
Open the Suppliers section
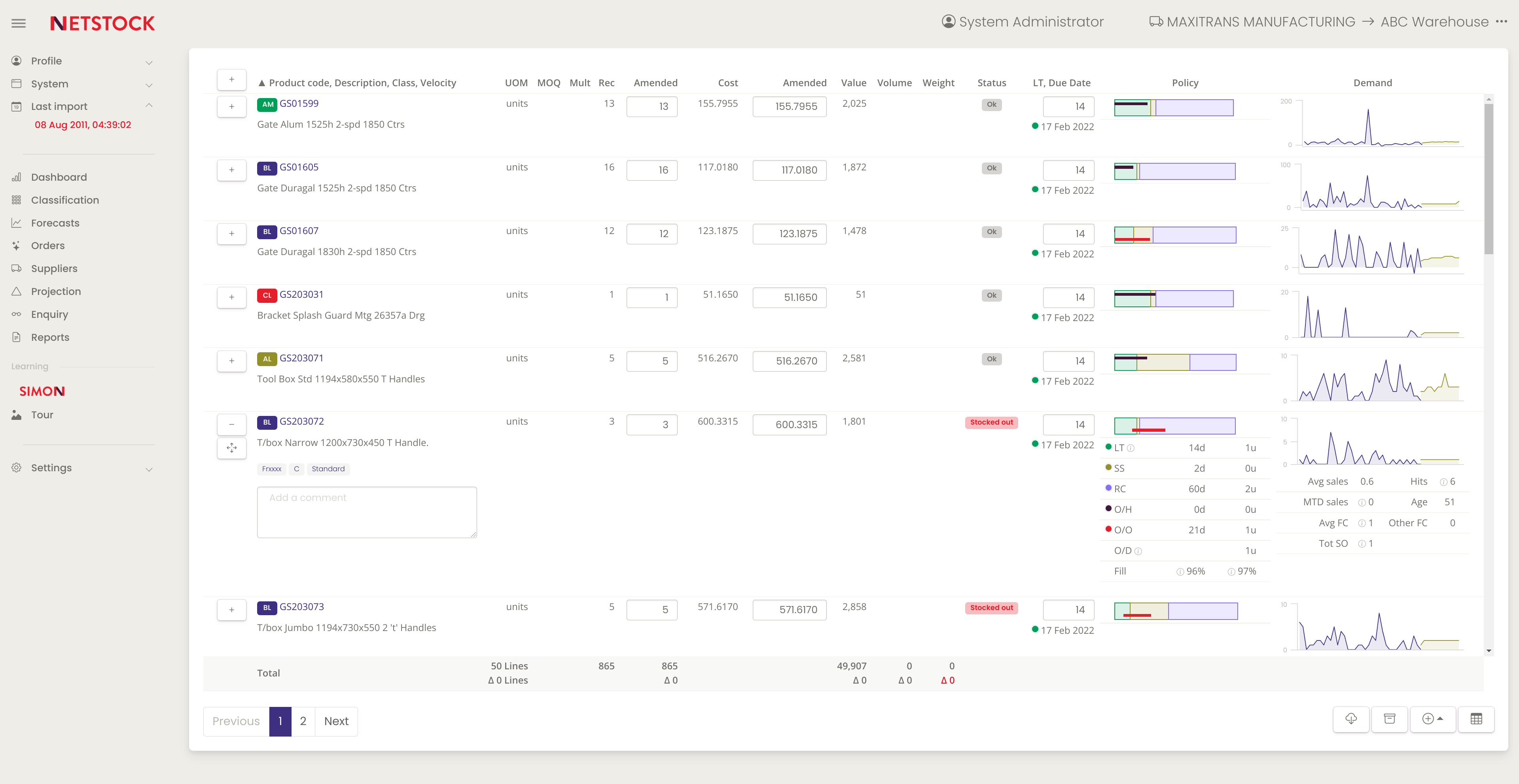(x=55, y=268)
